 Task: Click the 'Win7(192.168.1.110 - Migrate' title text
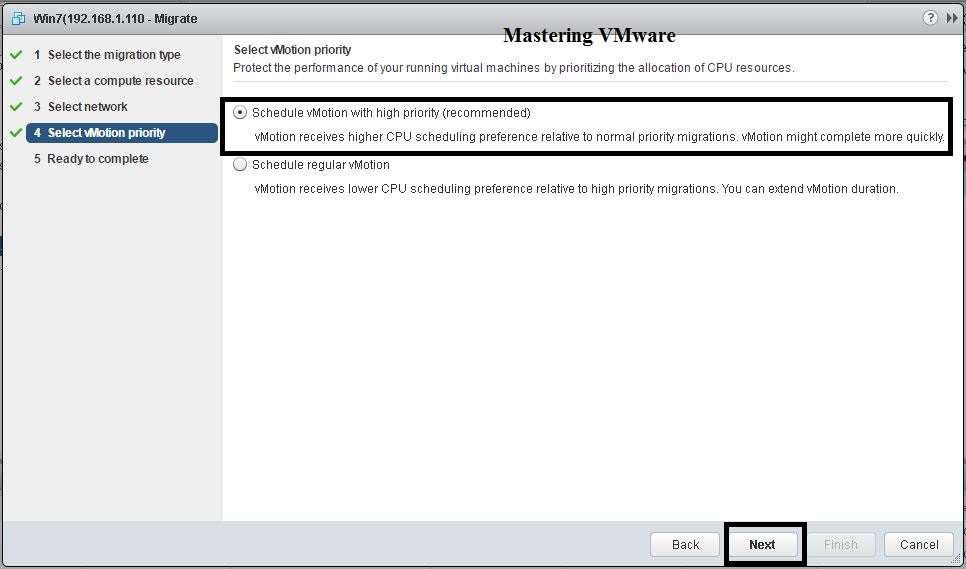[x=115, y=18]
